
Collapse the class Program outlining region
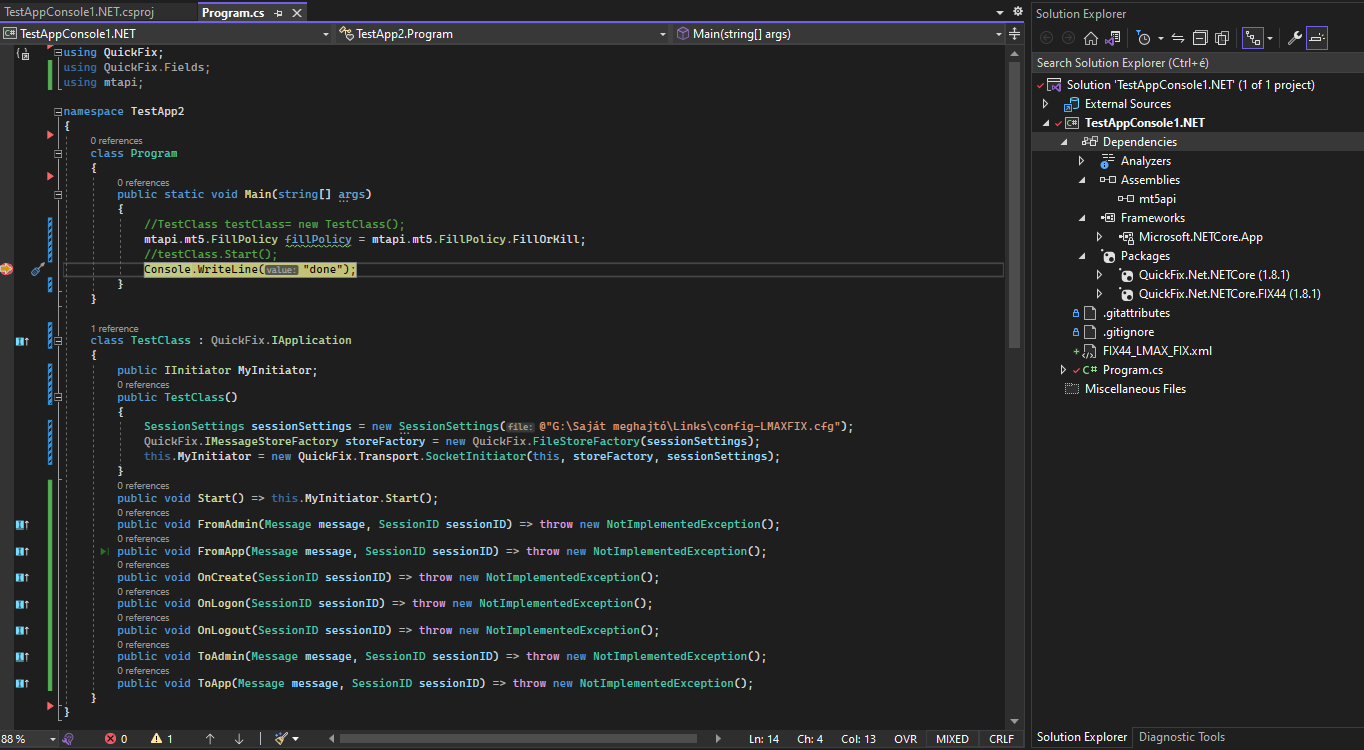click(57, 153)
